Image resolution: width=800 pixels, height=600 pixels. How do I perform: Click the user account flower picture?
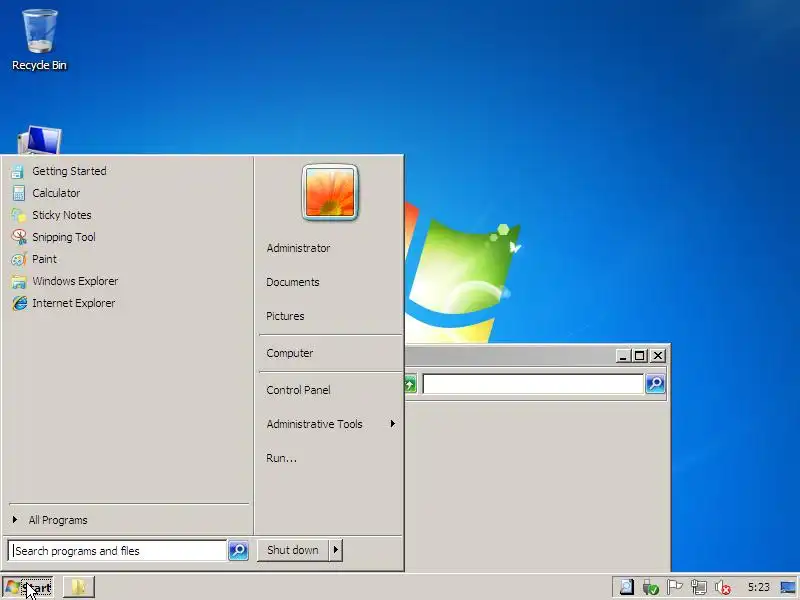coord(330,192)
